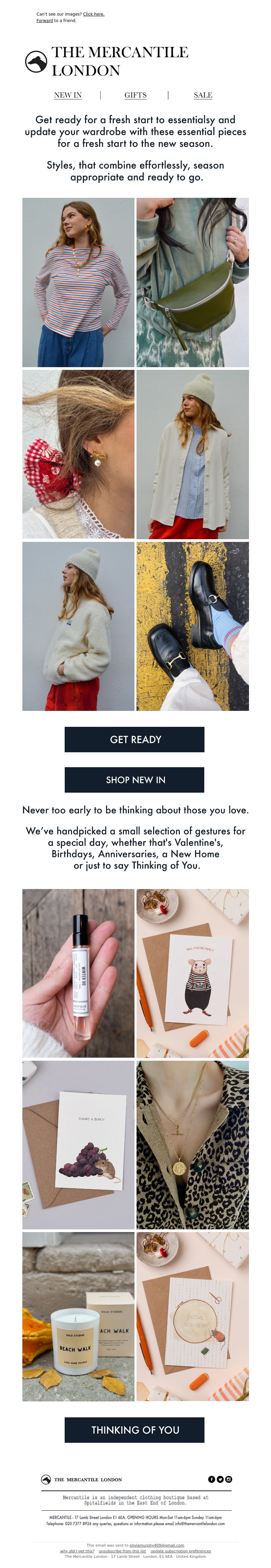
Task: Click unsubscribe from this list link
Action: (122, 1551)
